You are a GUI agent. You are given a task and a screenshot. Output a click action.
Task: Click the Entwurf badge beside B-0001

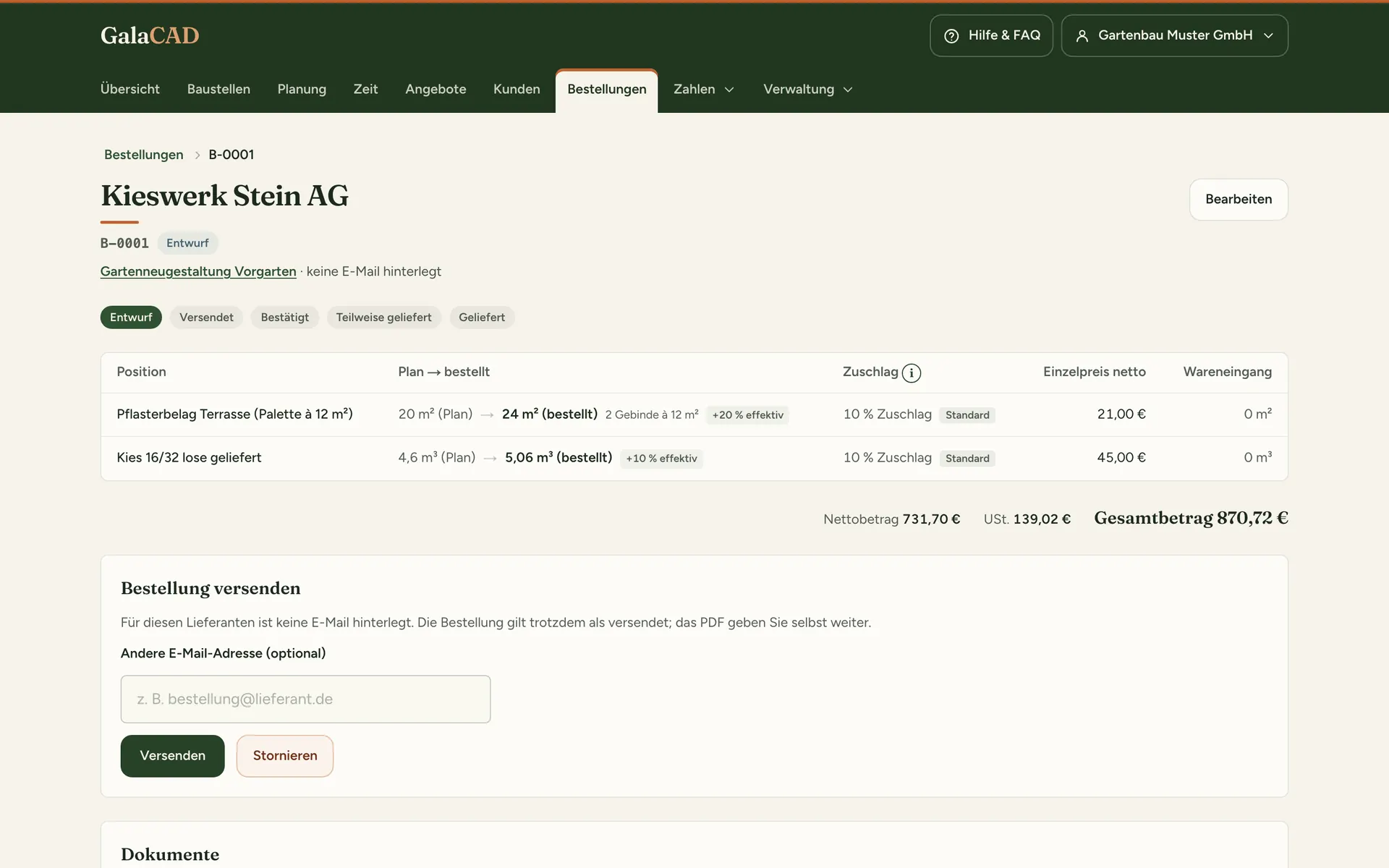[x=187, y=243]
